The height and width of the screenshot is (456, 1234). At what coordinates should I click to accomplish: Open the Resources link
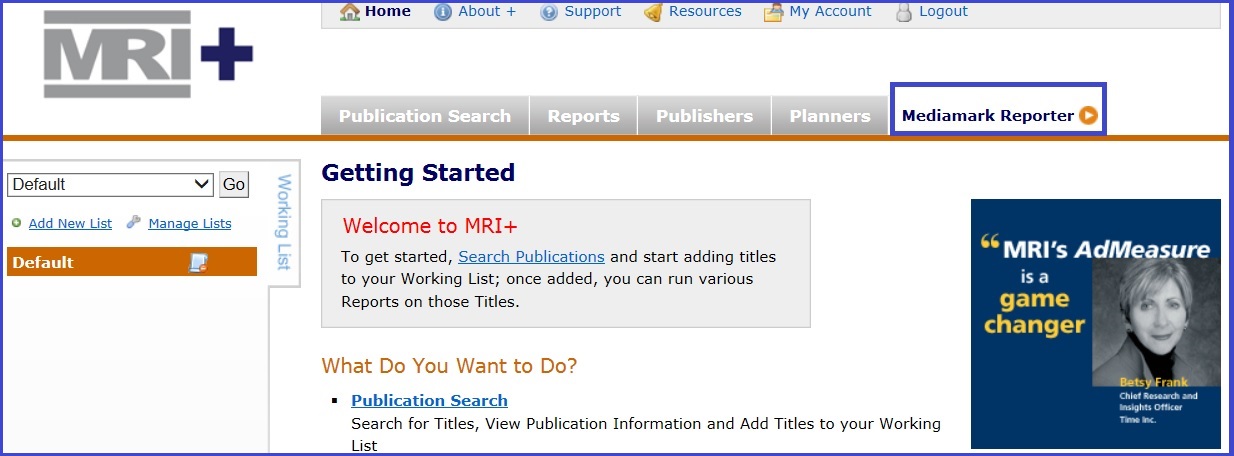[x=705, y=12]
